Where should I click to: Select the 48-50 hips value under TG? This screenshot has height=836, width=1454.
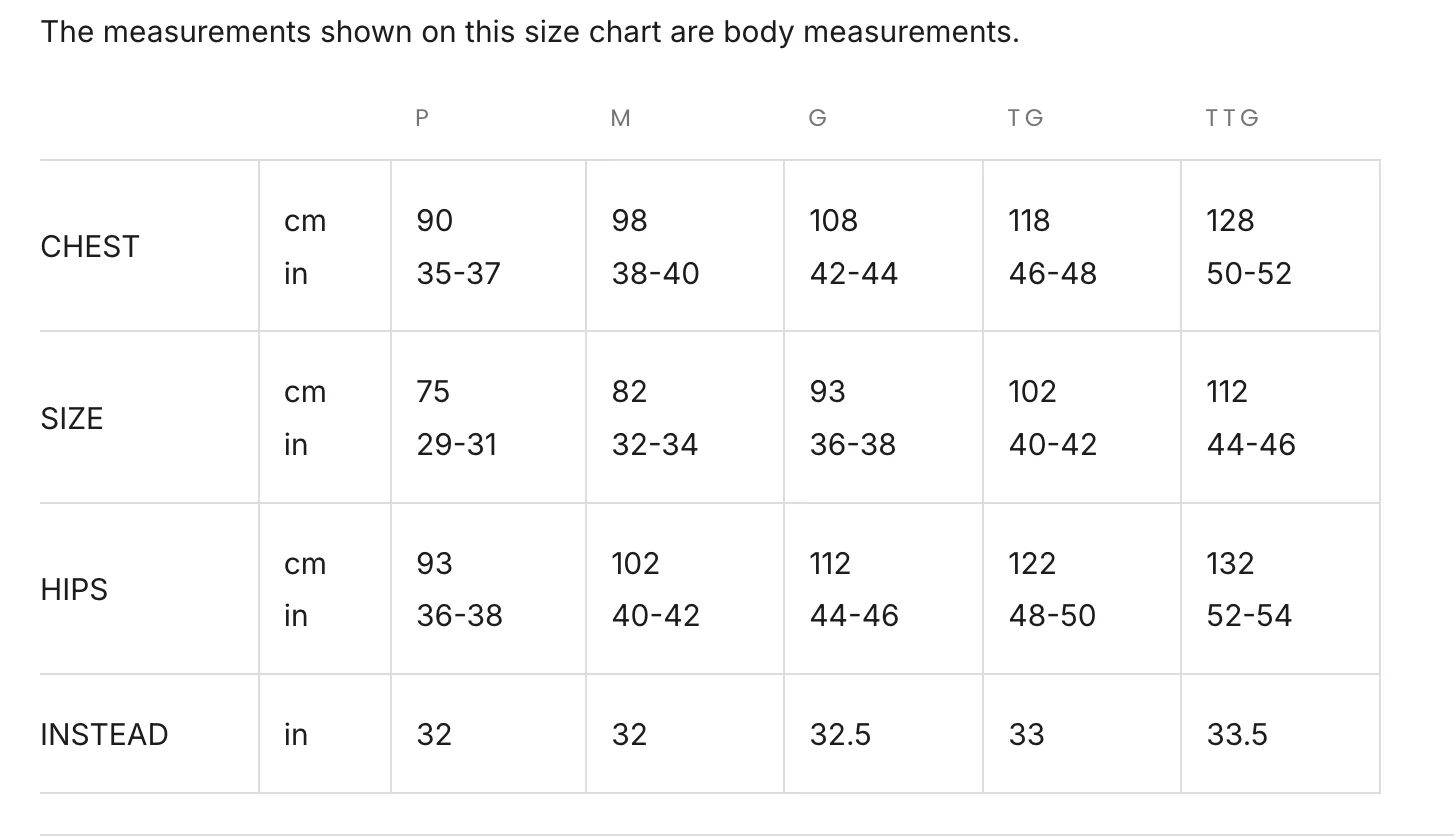coord(1052,615)
